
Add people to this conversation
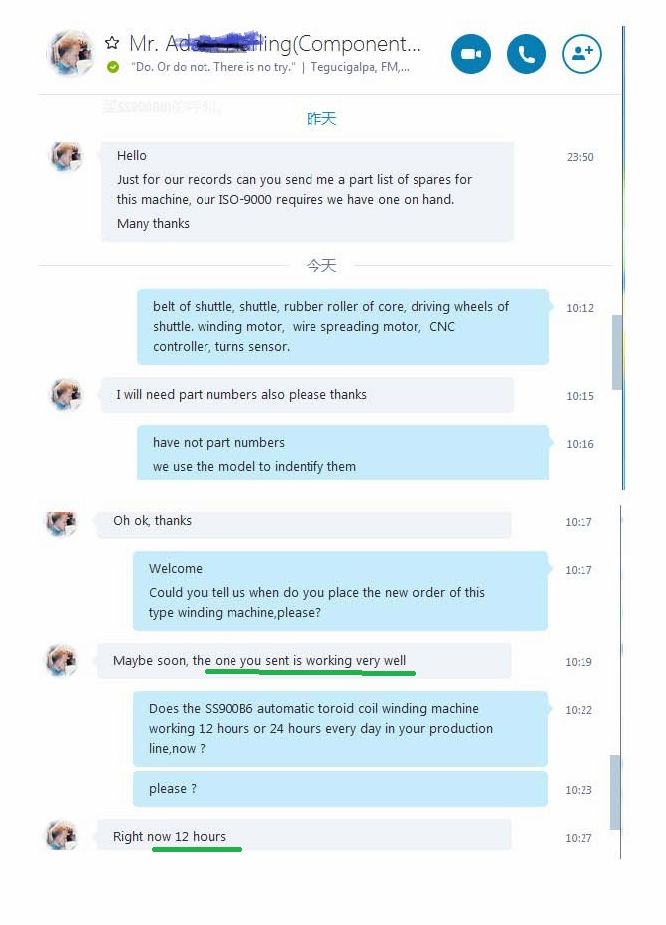582,54
